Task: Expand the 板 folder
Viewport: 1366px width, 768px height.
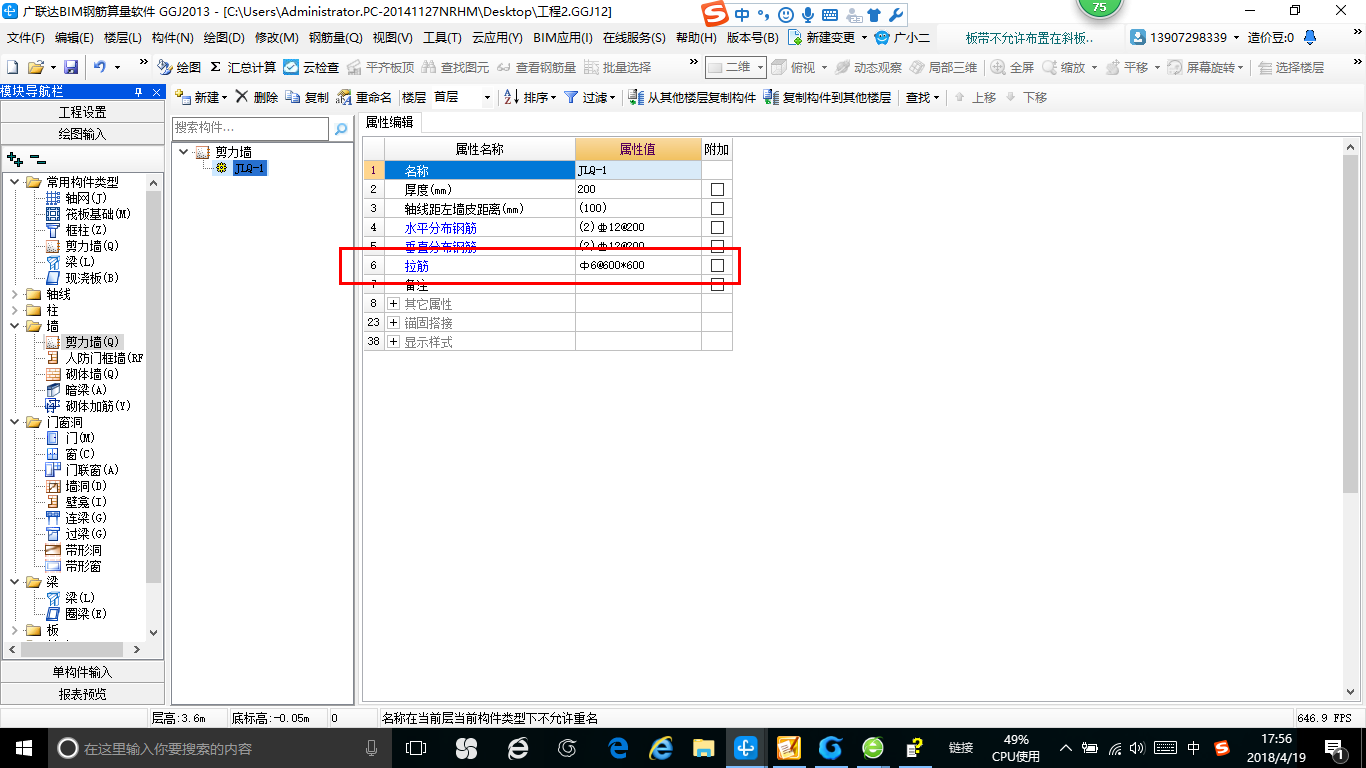Action: [x=15, y=630]
